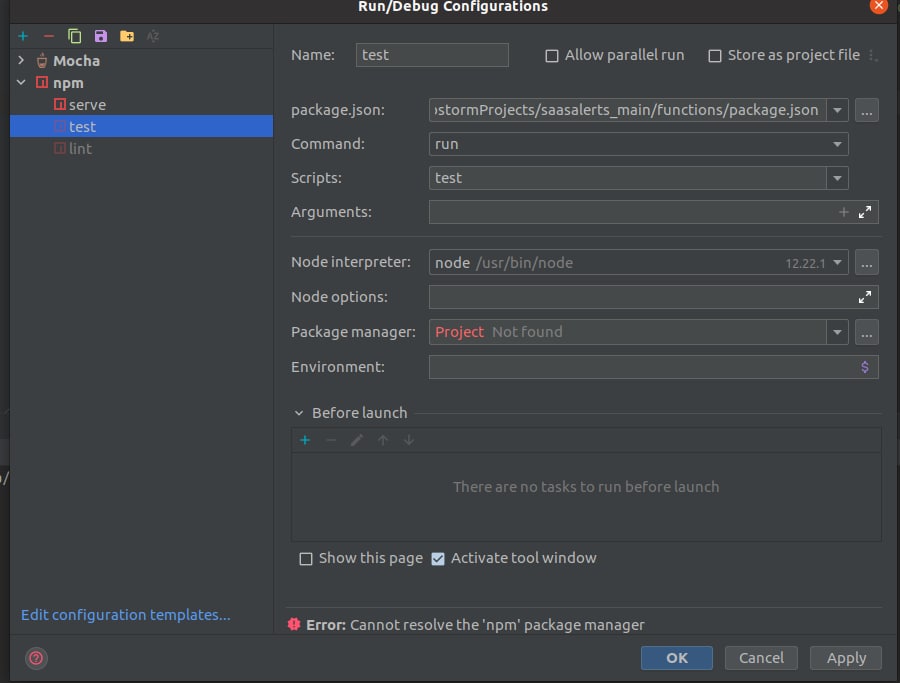
Task: Expand the Mocha tree node
Action: pos(21,61)
